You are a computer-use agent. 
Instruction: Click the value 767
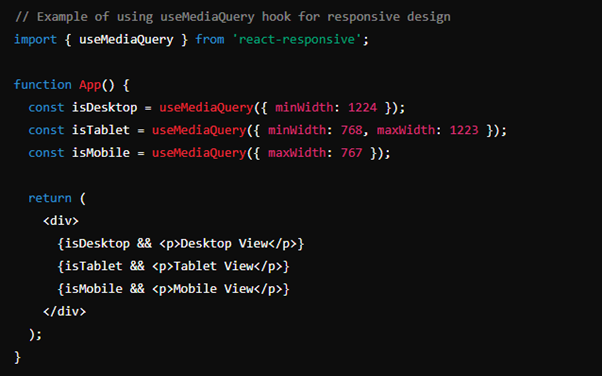[351, 152]
